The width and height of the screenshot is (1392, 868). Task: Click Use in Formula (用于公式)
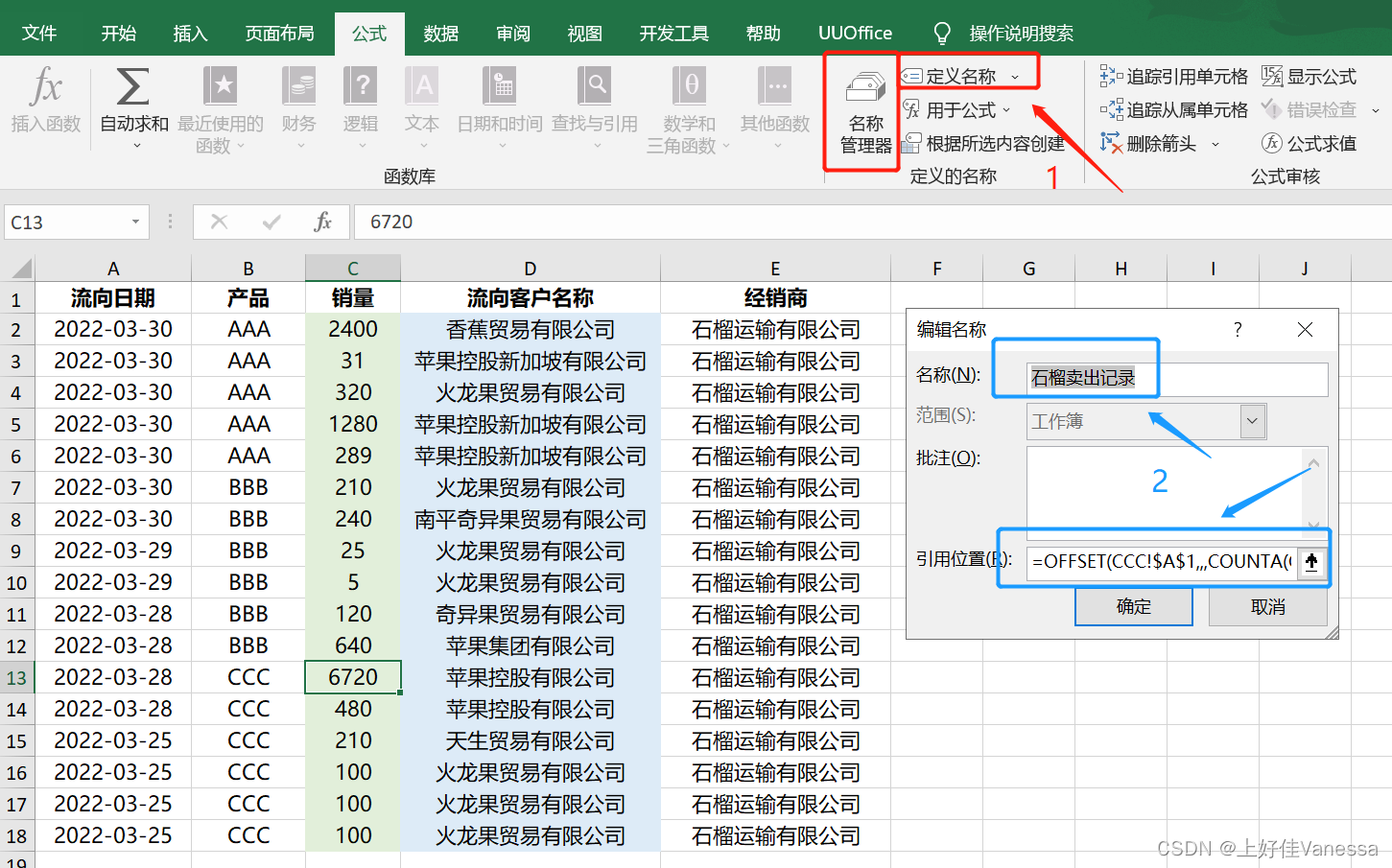coord(951,110)
